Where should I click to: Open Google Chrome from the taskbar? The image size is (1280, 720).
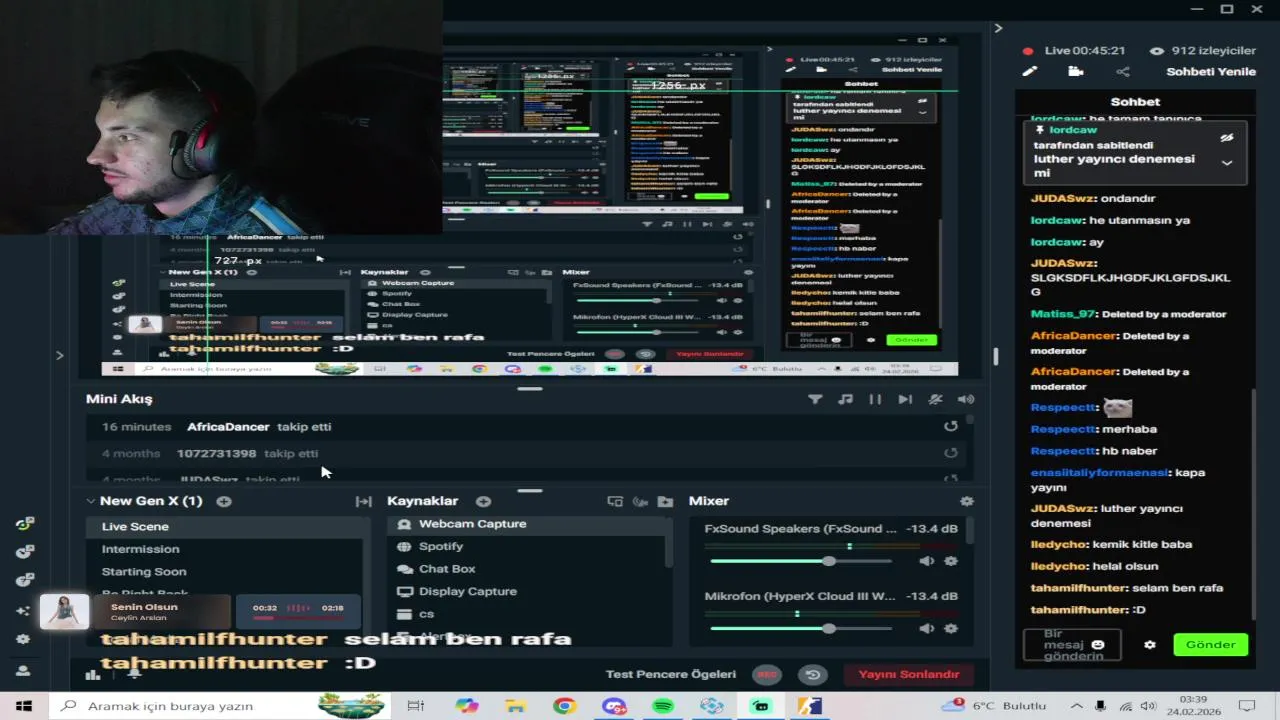coord(565,706)
